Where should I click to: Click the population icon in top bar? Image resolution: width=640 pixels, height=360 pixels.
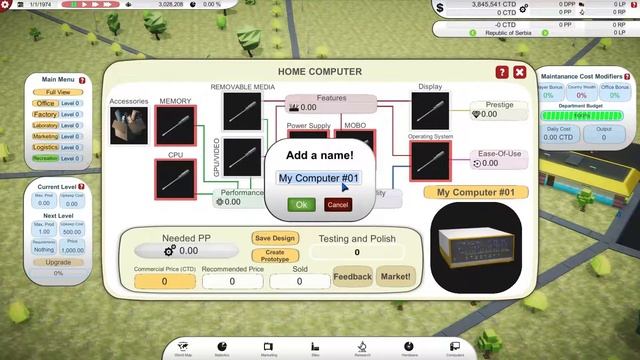click(x=129, y=4)
